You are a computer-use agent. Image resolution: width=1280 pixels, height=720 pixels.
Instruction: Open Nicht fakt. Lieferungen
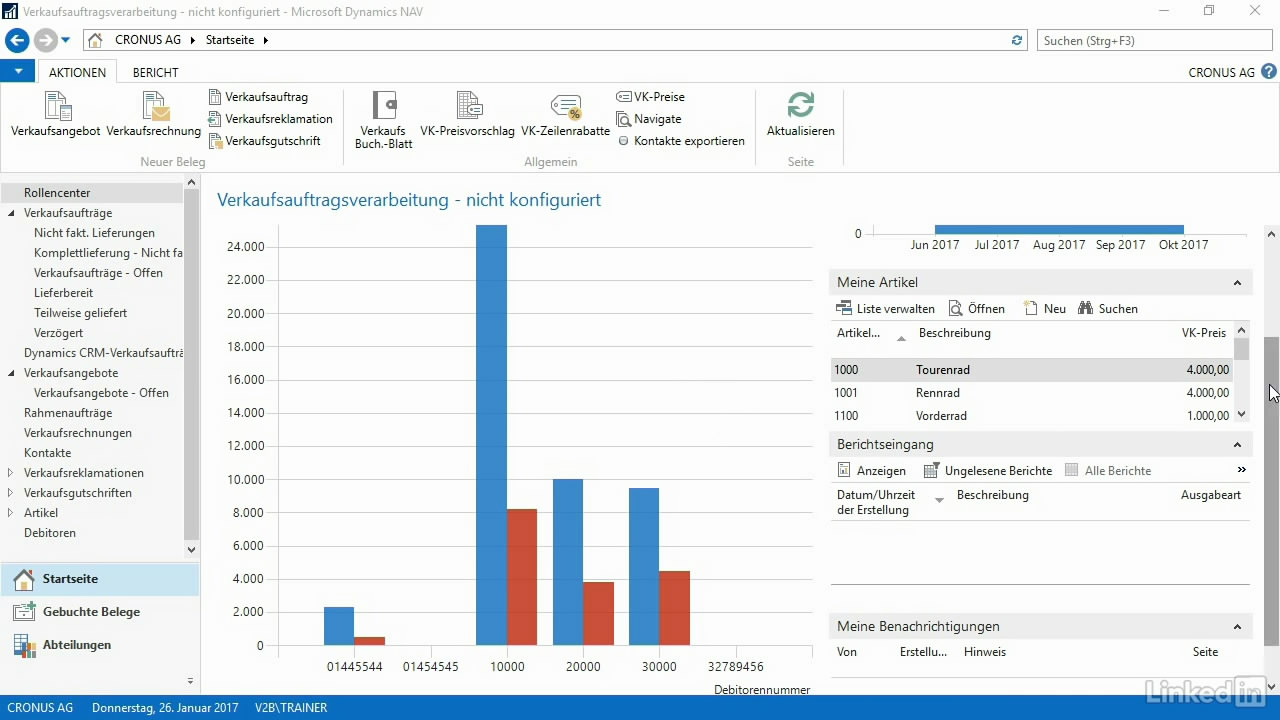click(x=94, y=233)
